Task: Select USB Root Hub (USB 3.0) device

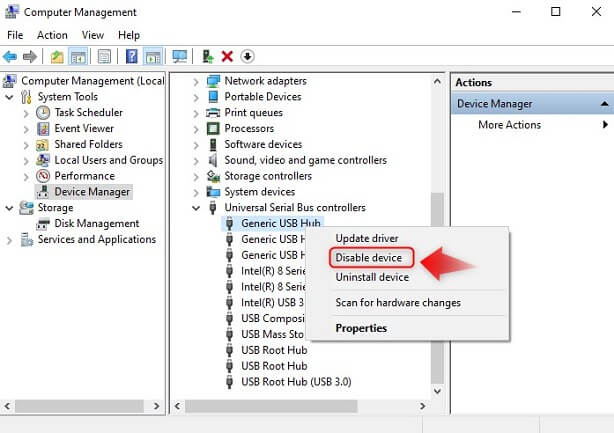Action: [x=296, y=382]
